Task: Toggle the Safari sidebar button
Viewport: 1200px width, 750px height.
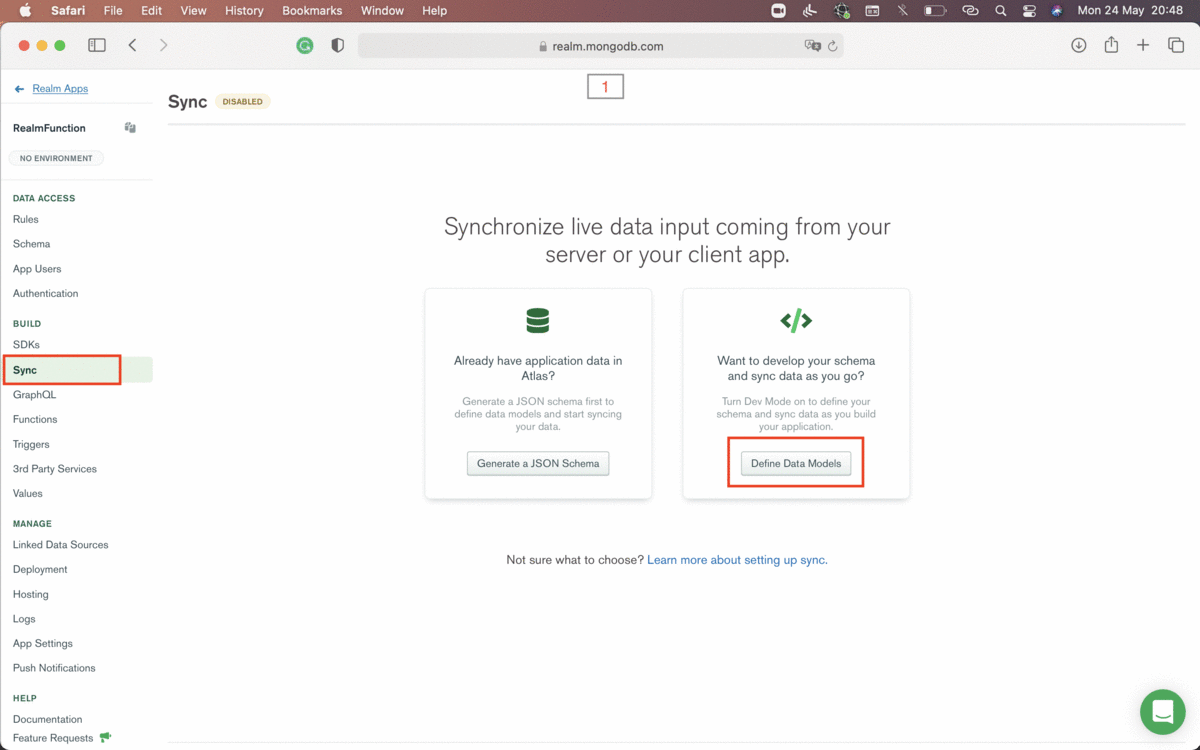Action: tap(97, 46)
